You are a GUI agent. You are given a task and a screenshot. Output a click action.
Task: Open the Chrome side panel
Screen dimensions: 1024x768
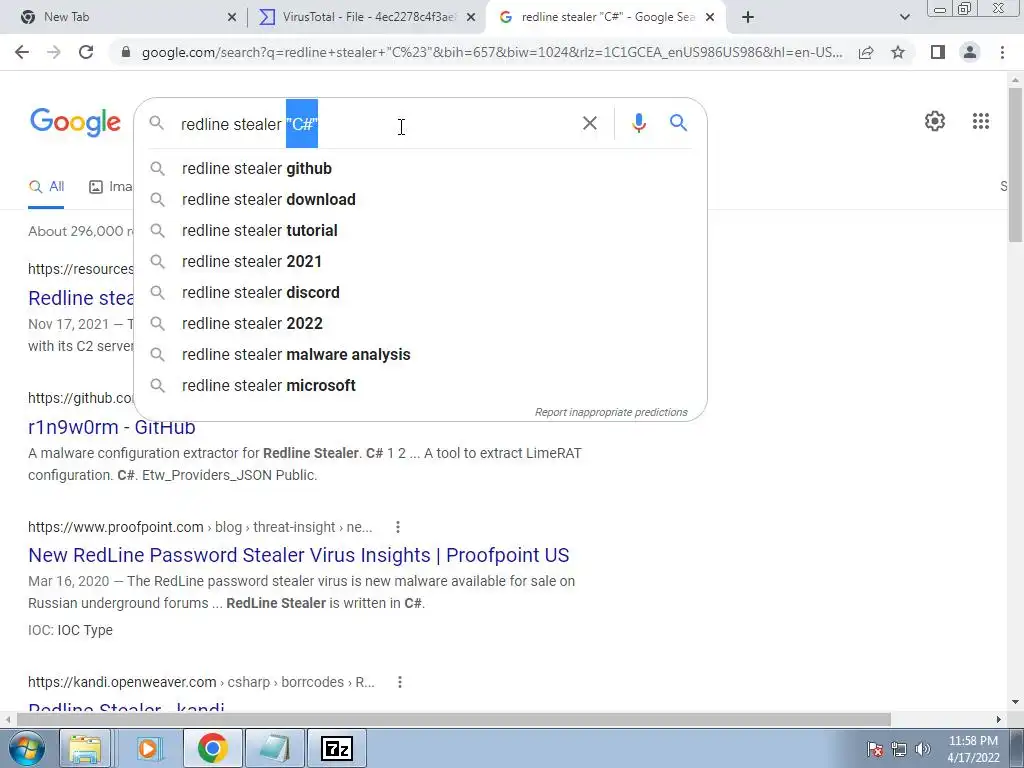938,52
